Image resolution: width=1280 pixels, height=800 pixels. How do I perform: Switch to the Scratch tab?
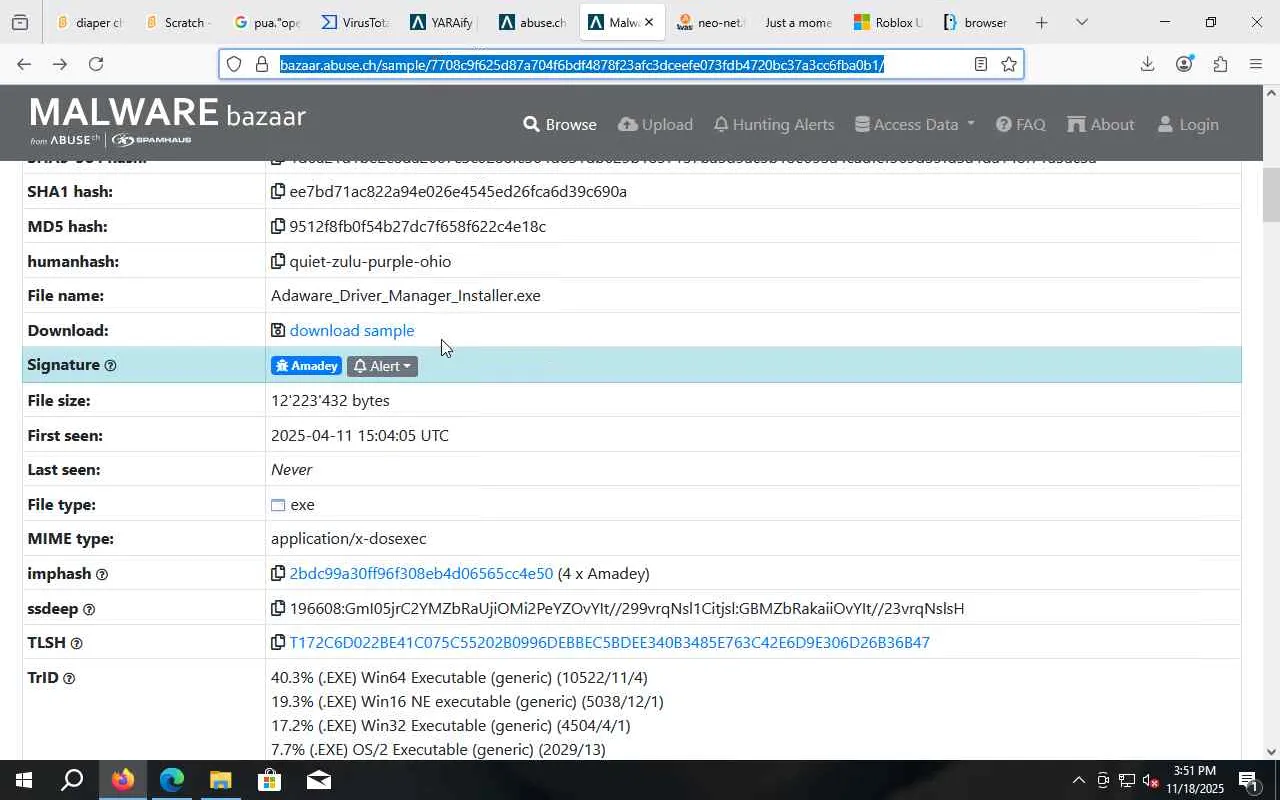177,22
